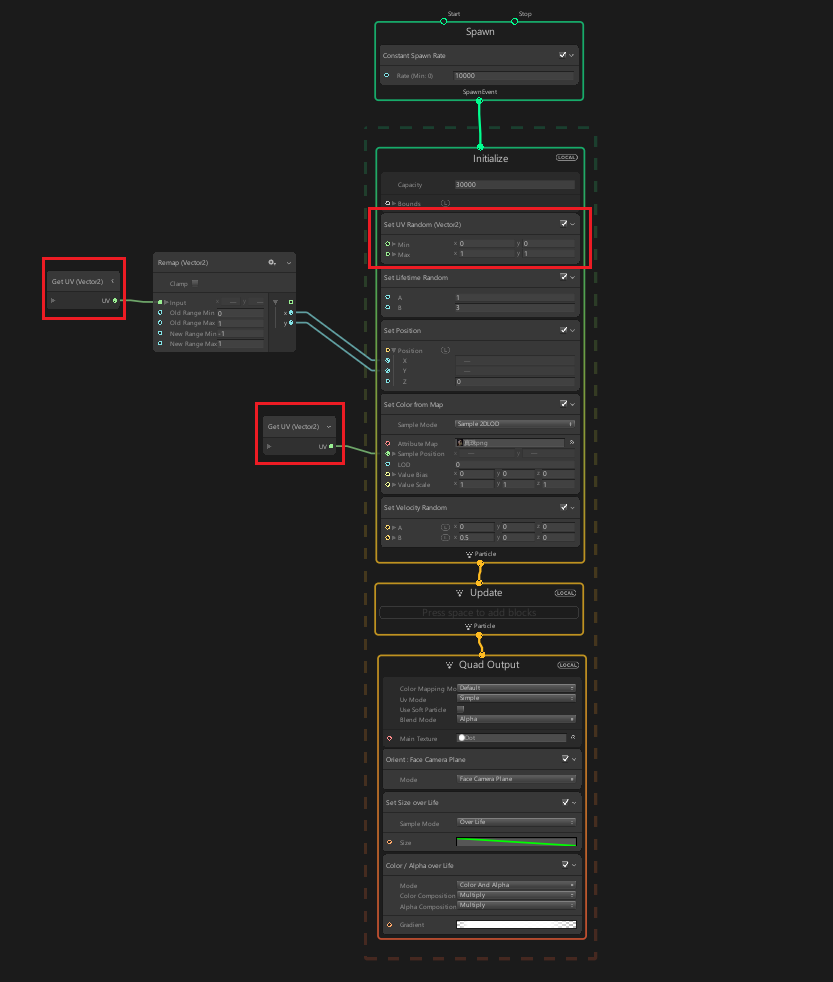
Task: Open the Orient Mode Face Camera Plane dropdown
Action: click(516, 779)
